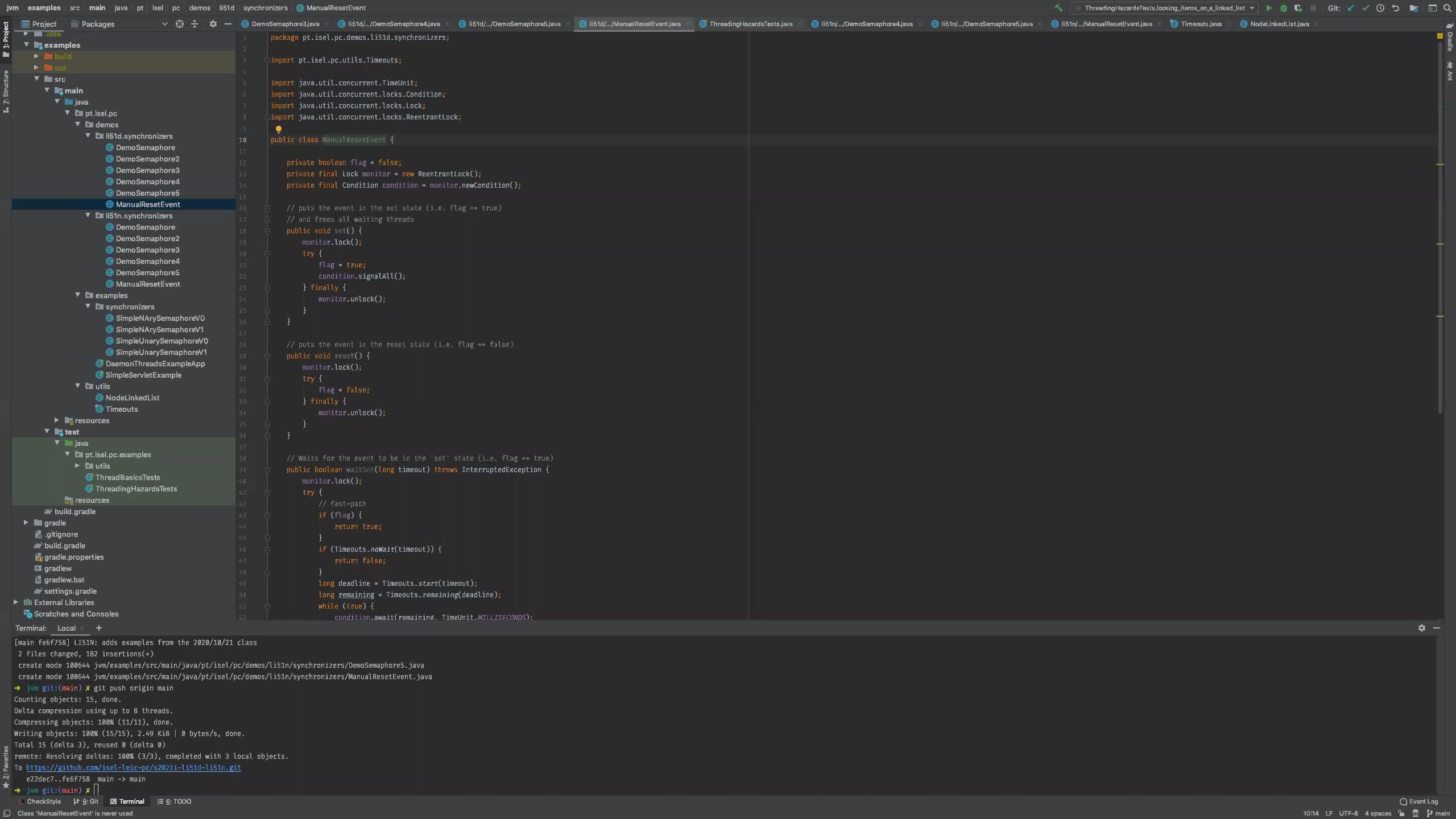Open the GitHub repository link in terminal
This screenshot has width=1456, height=819.
(x=133, y=768)
